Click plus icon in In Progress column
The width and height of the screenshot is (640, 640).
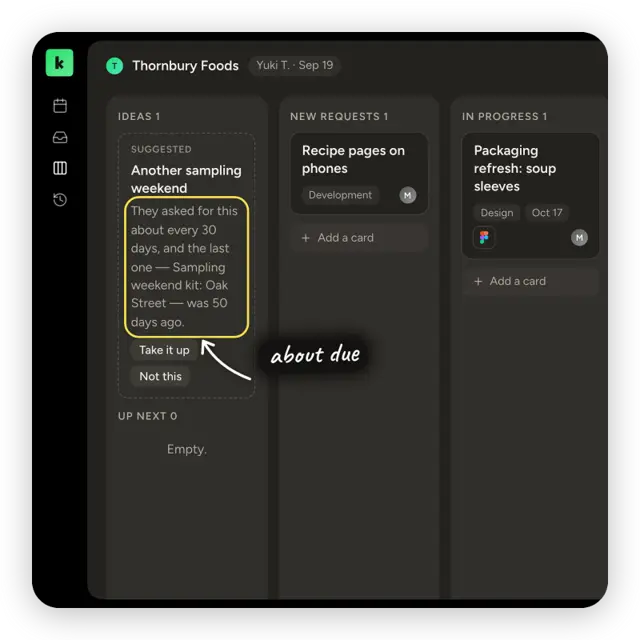[478, 281]
